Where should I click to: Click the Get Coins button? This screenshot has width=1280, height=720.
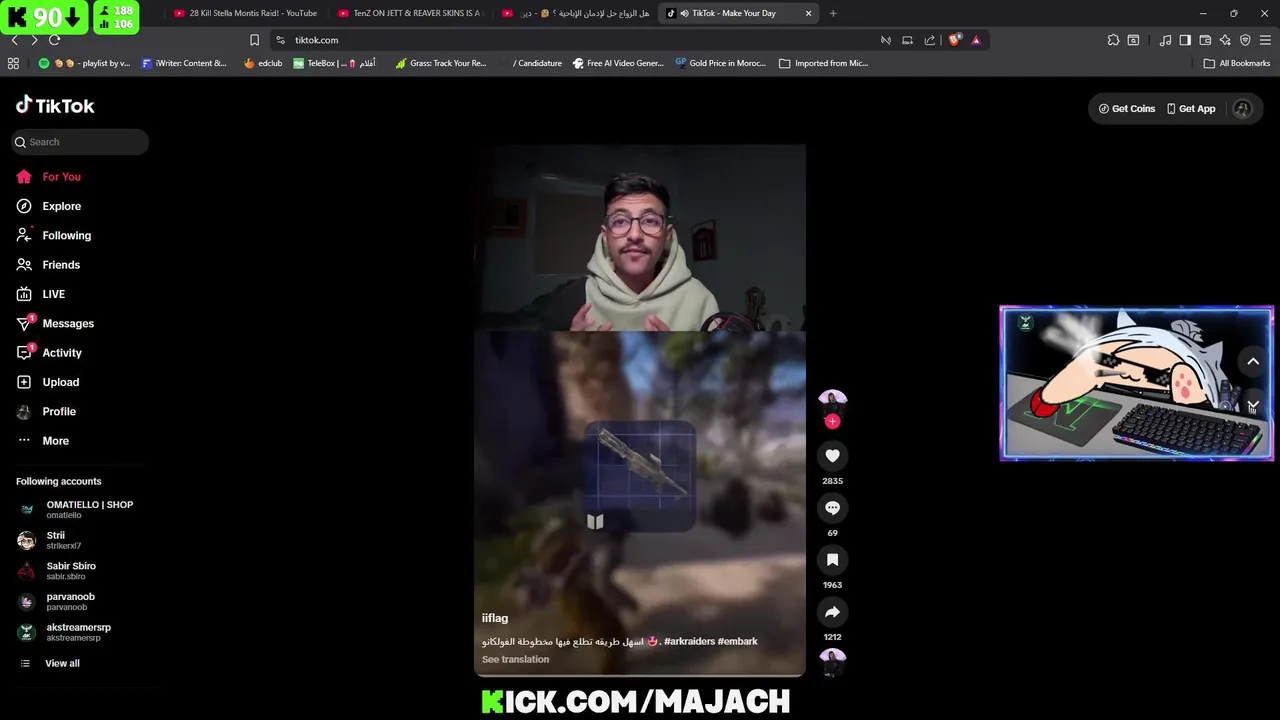pos(1126,109)
